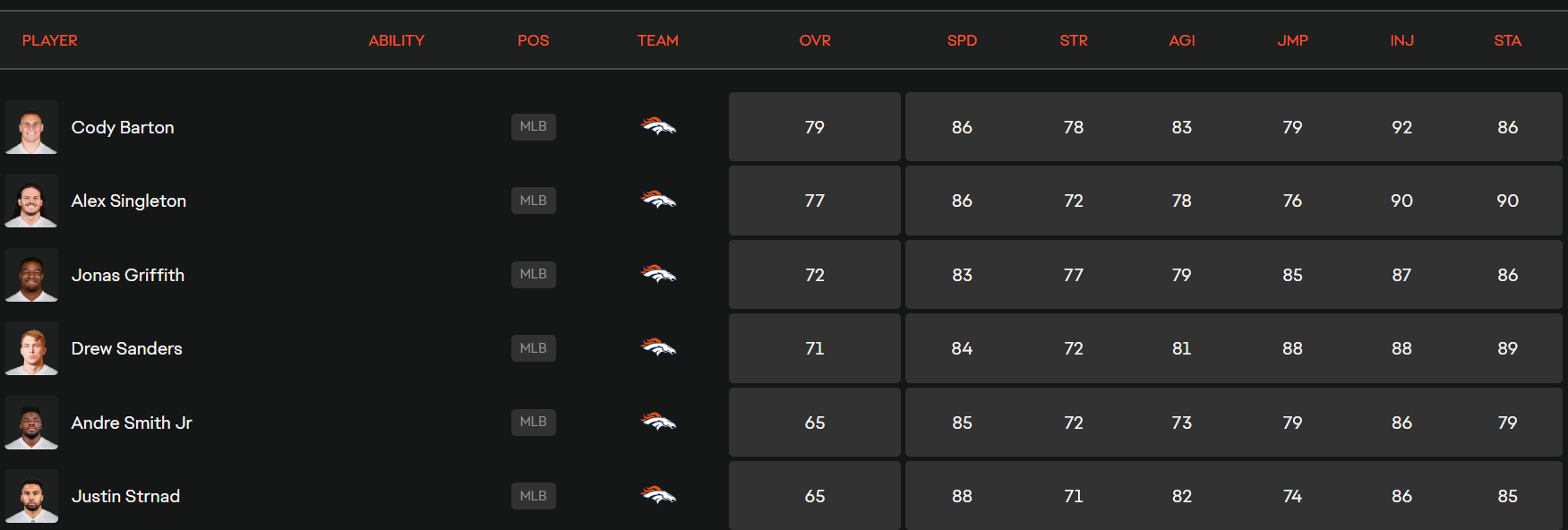Click the MLB badge in Andre Smith Jr's row

pyautogui.click(x=534, y=422)
